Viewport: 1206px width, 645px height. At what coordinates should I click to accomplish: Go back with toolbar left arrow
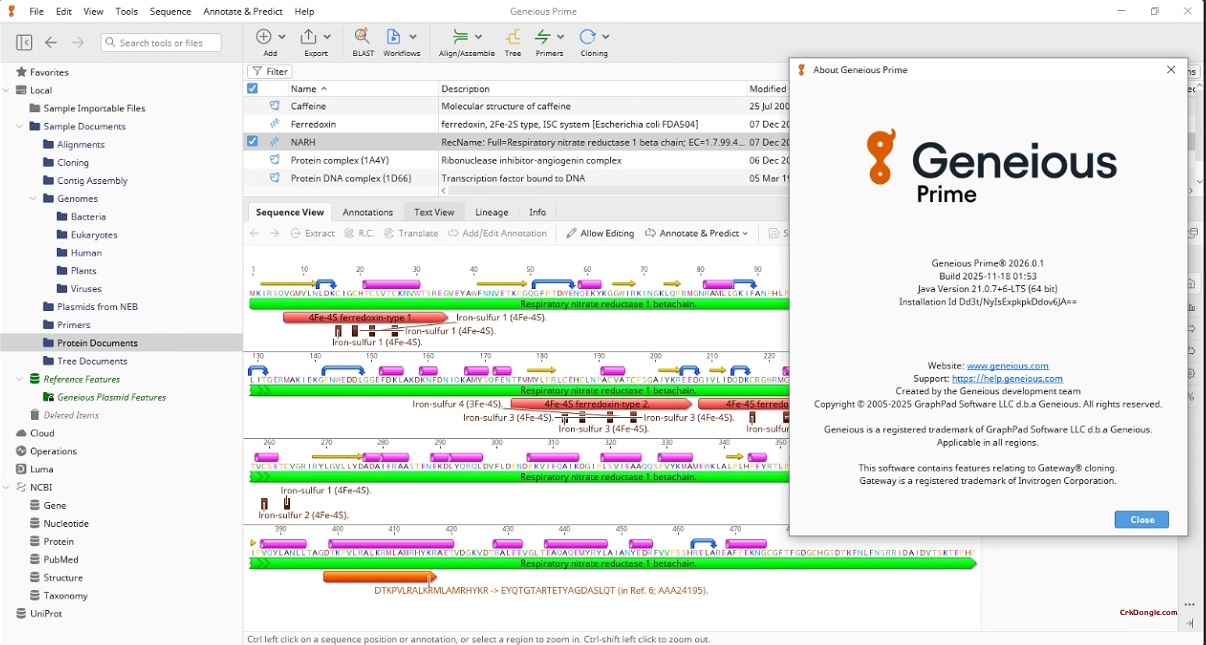(51, 43)
